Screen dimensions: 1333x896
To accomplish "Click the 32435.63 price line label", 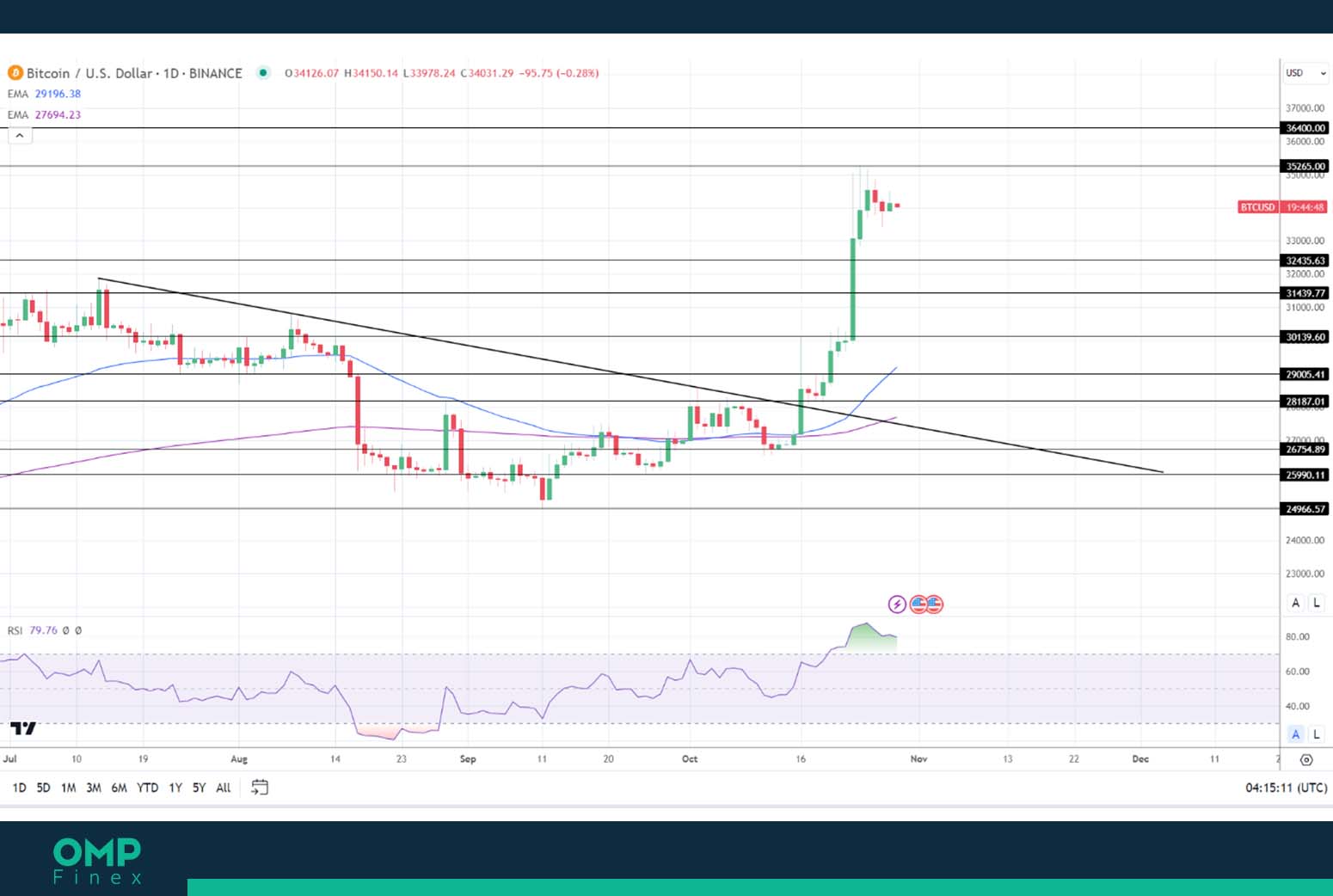I will coord(1305,261).
